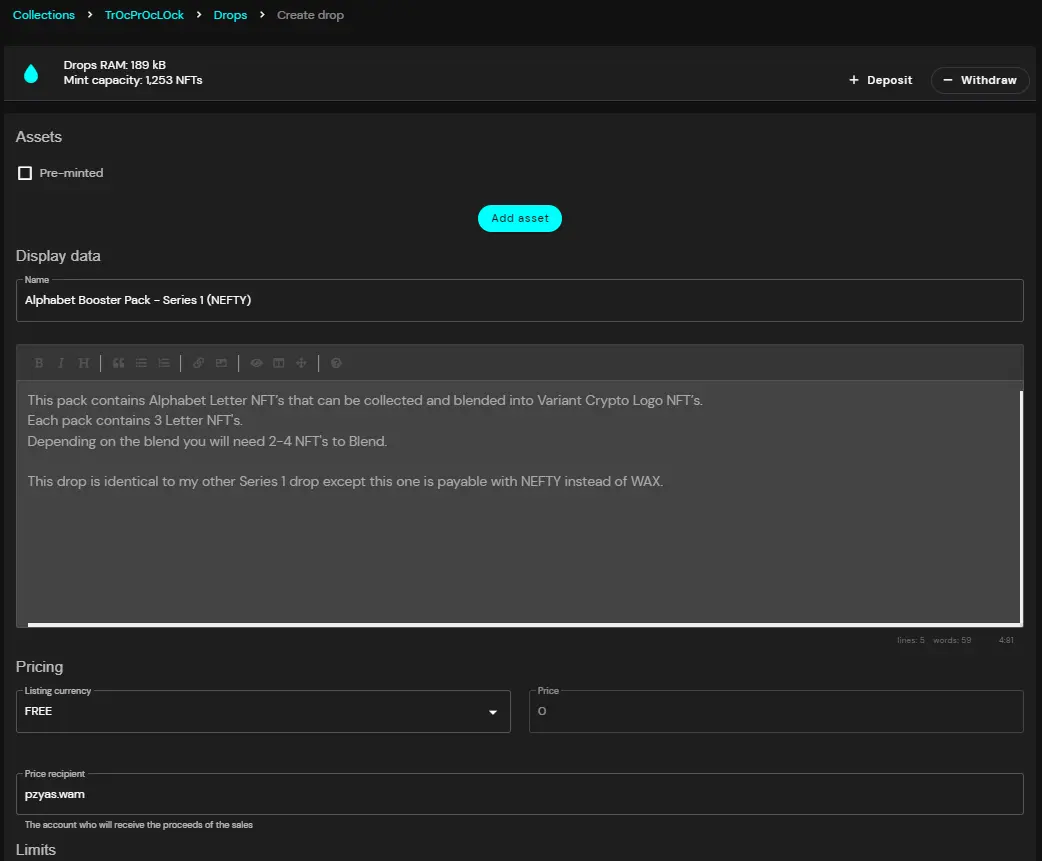
Task: Focus the Price input field
Action: tap(776, 712)
